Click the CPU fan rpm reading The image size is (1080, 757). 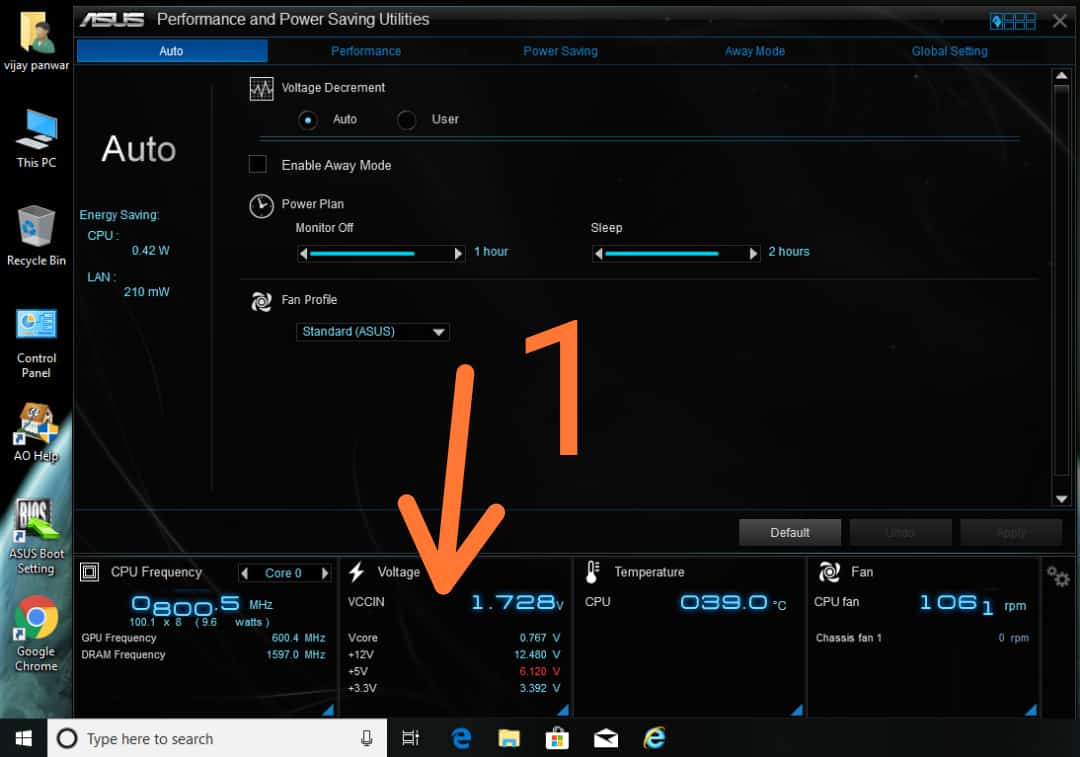pos(973,604)
